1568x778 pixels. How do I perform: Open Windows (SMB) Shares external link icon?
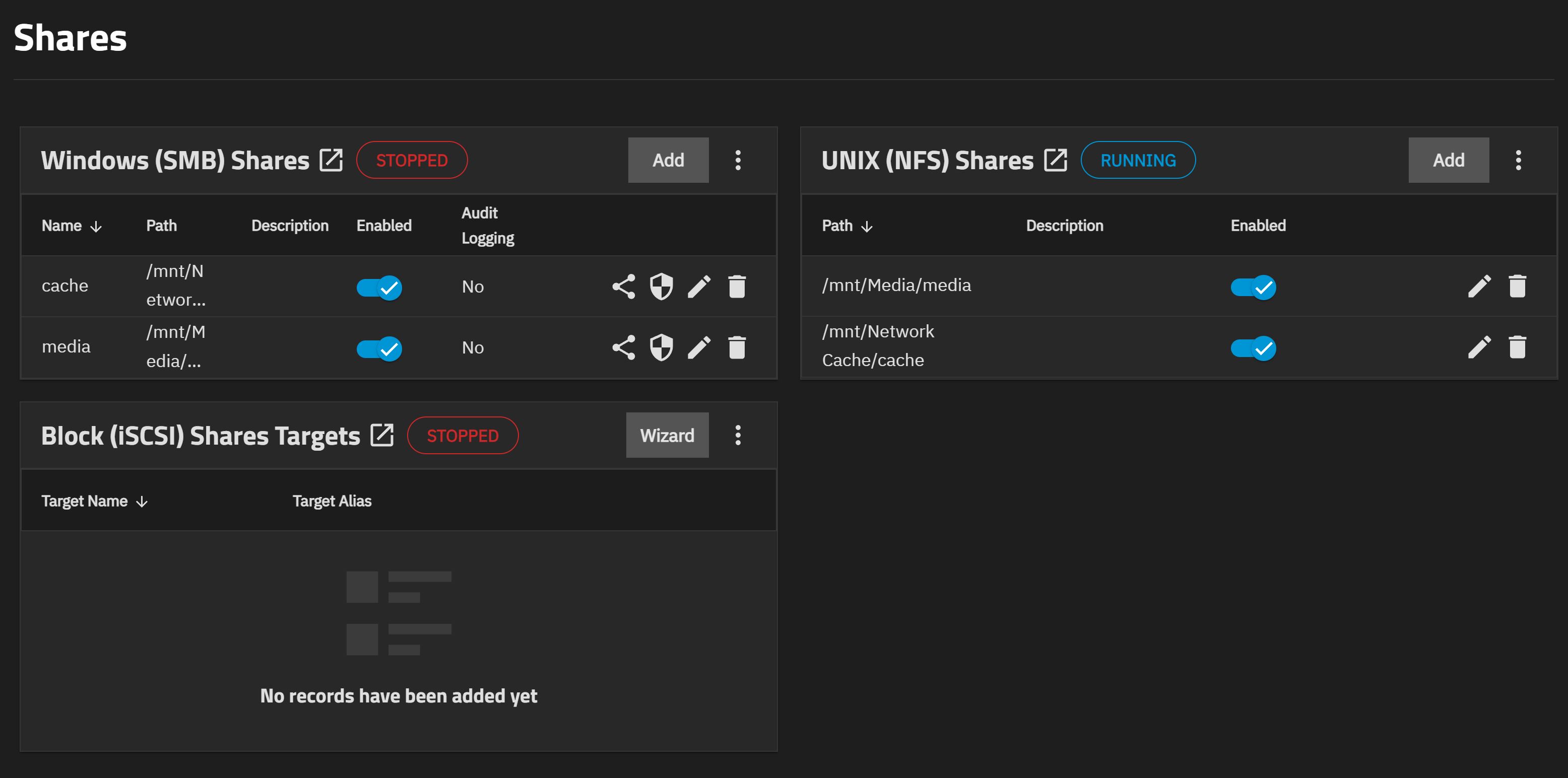pyautogui.click(x=331, y=160)
